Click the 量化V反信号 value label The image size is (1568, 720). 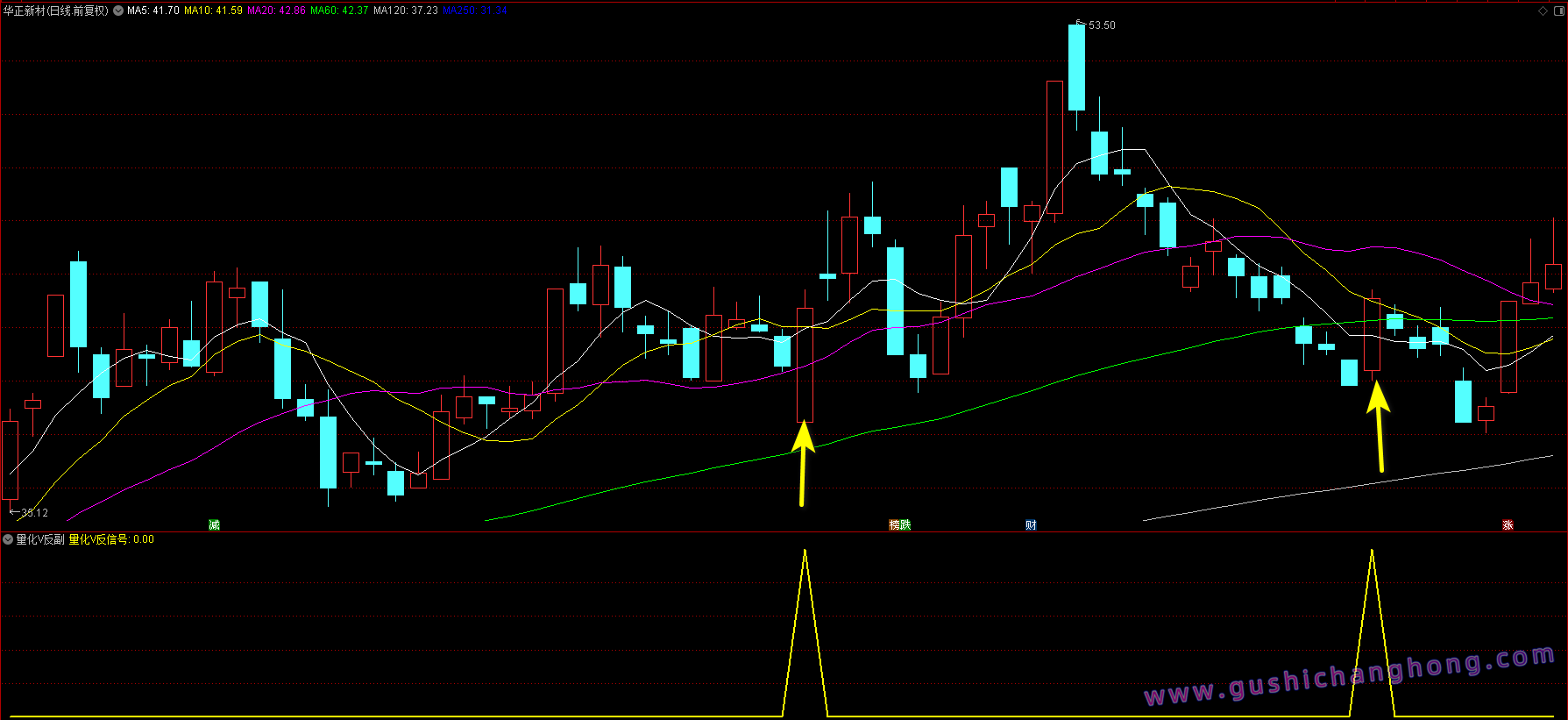click(111, 539)
